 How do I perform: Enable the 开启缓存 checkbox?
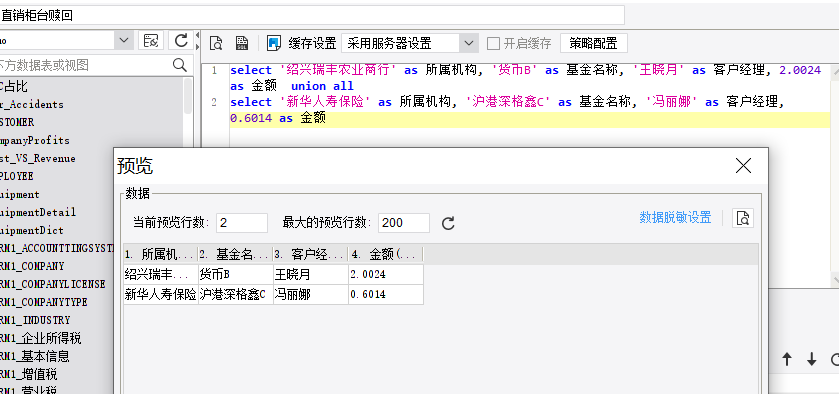tap(493, 43)
